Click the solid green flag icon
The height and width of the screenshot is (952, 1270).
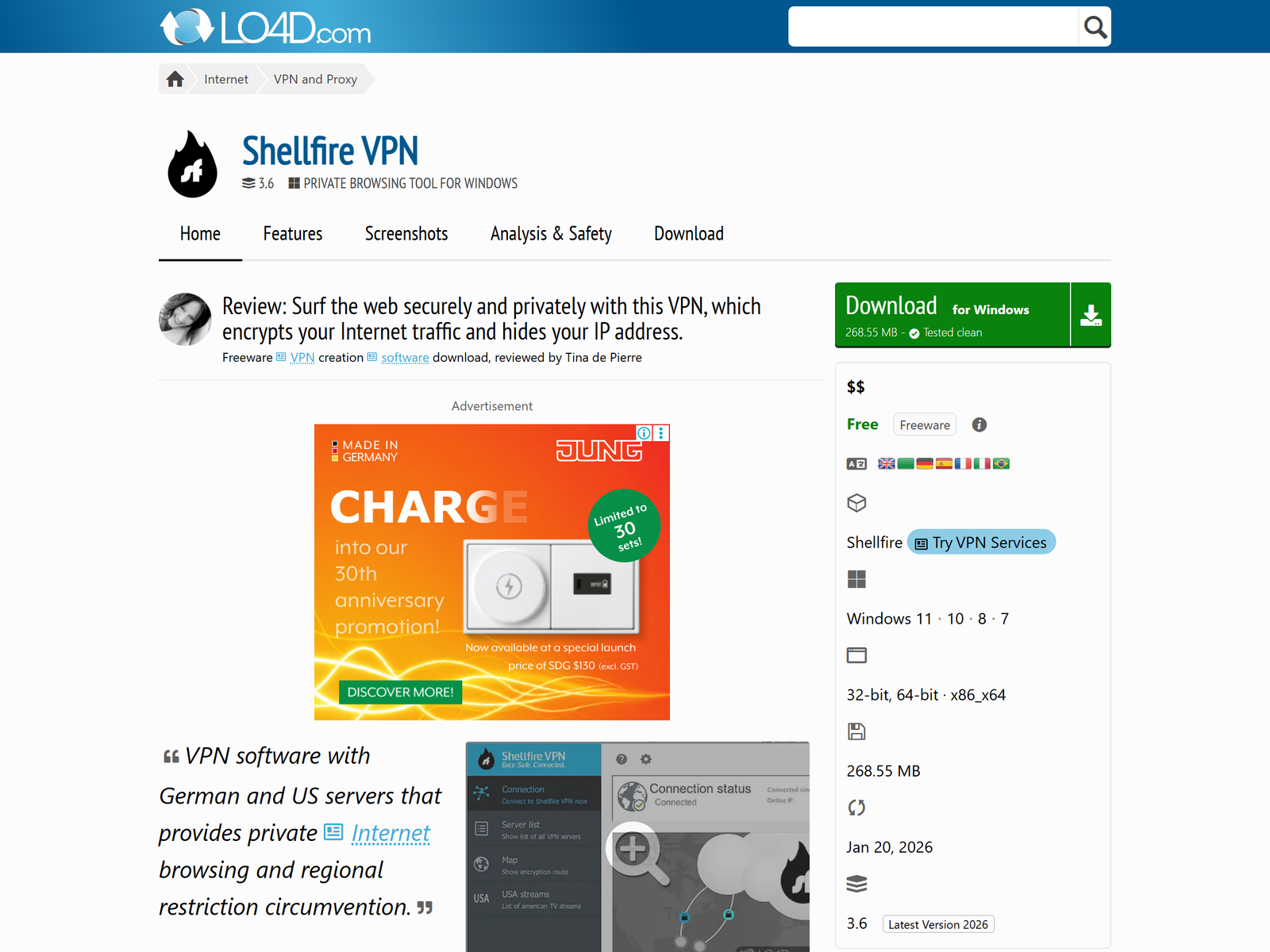point(906,463)
